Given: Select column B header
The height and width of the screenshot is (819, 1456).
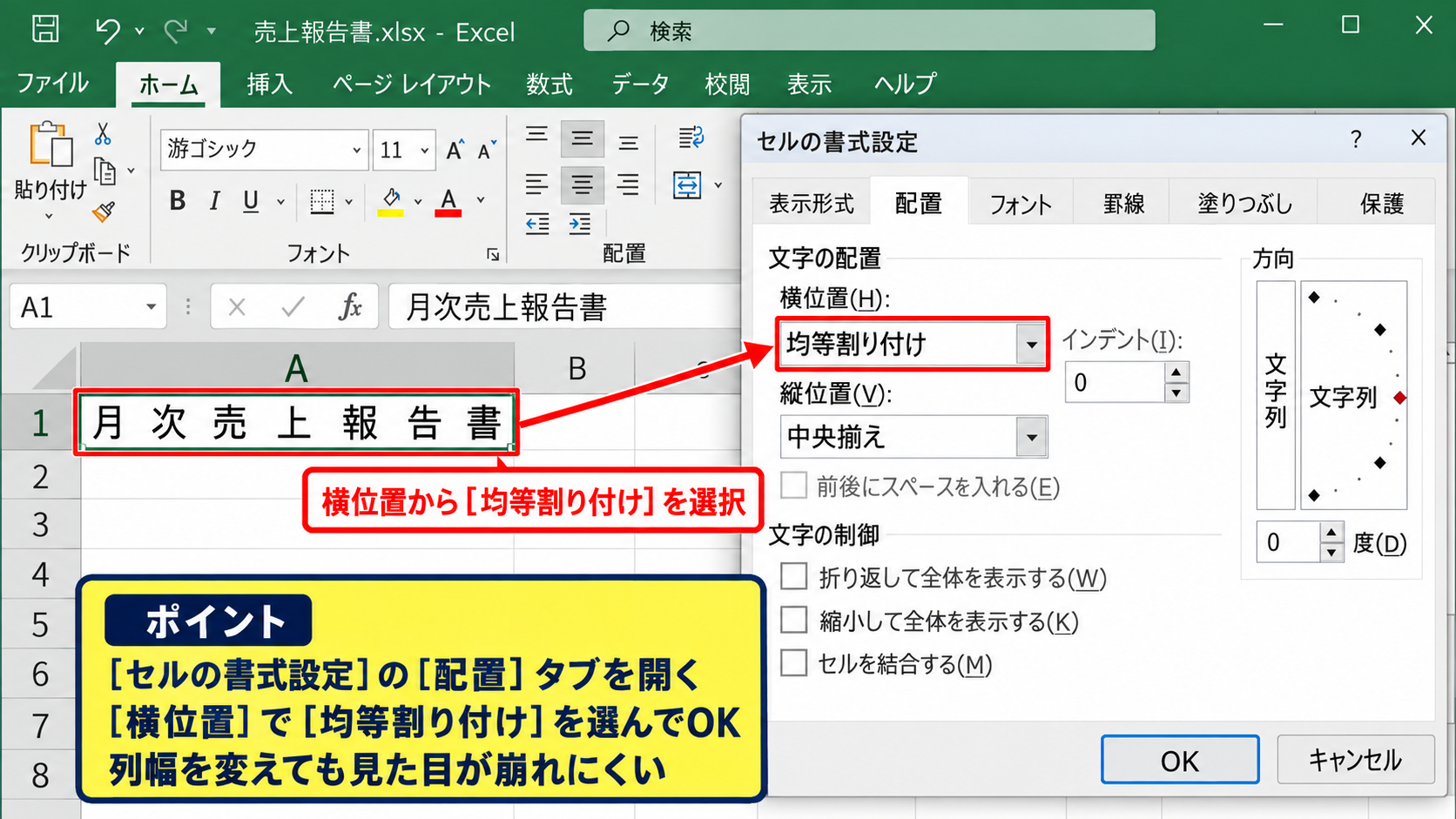Looking at the screenshot, I should pyautogui.click(x=576, y=368).
